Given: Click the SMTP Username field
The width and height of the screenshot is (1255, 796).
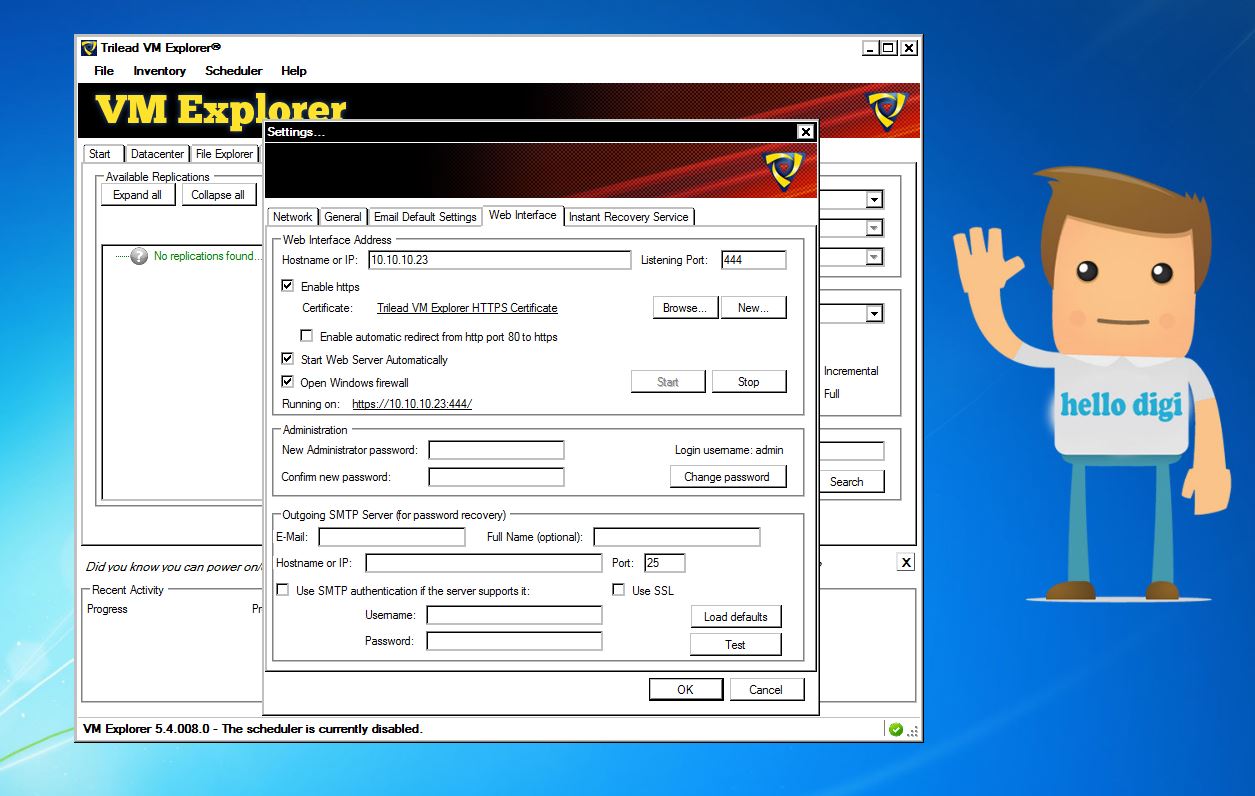Looking at the screenshot, I should (514, 615).
